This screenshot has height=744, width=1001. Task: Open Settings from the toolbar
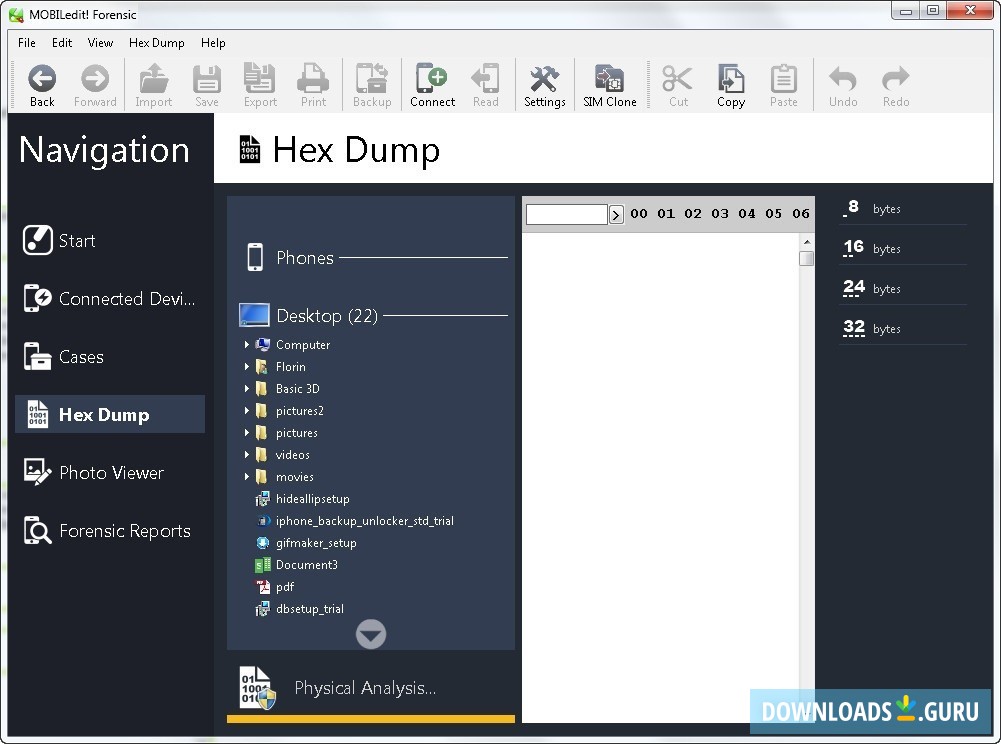(x=545, y=86)
